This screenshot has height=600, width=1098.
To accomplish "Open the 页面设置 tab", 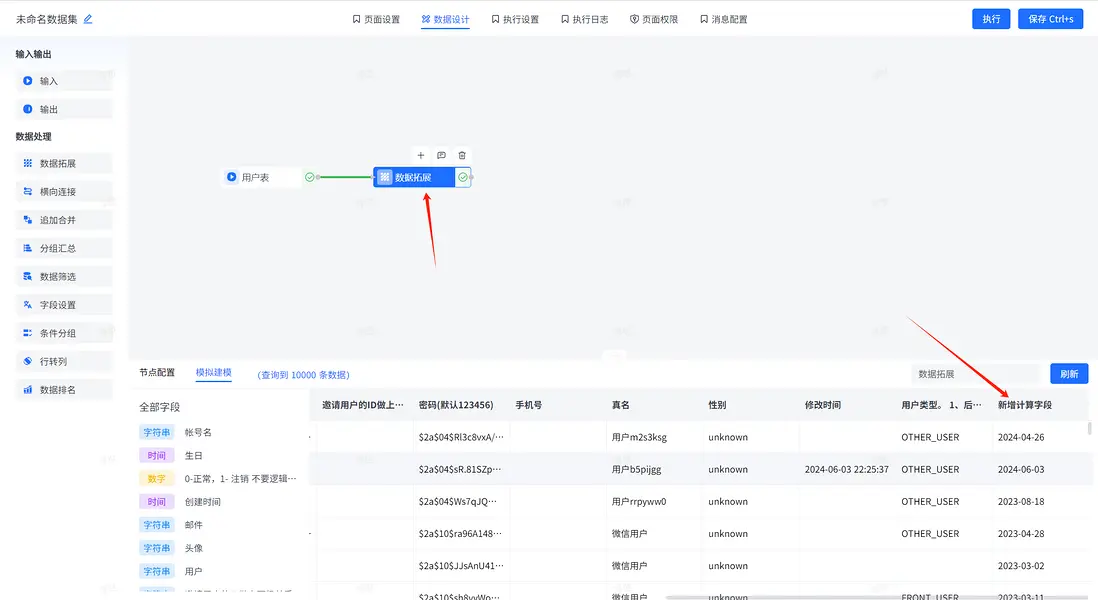I will 376,19.
